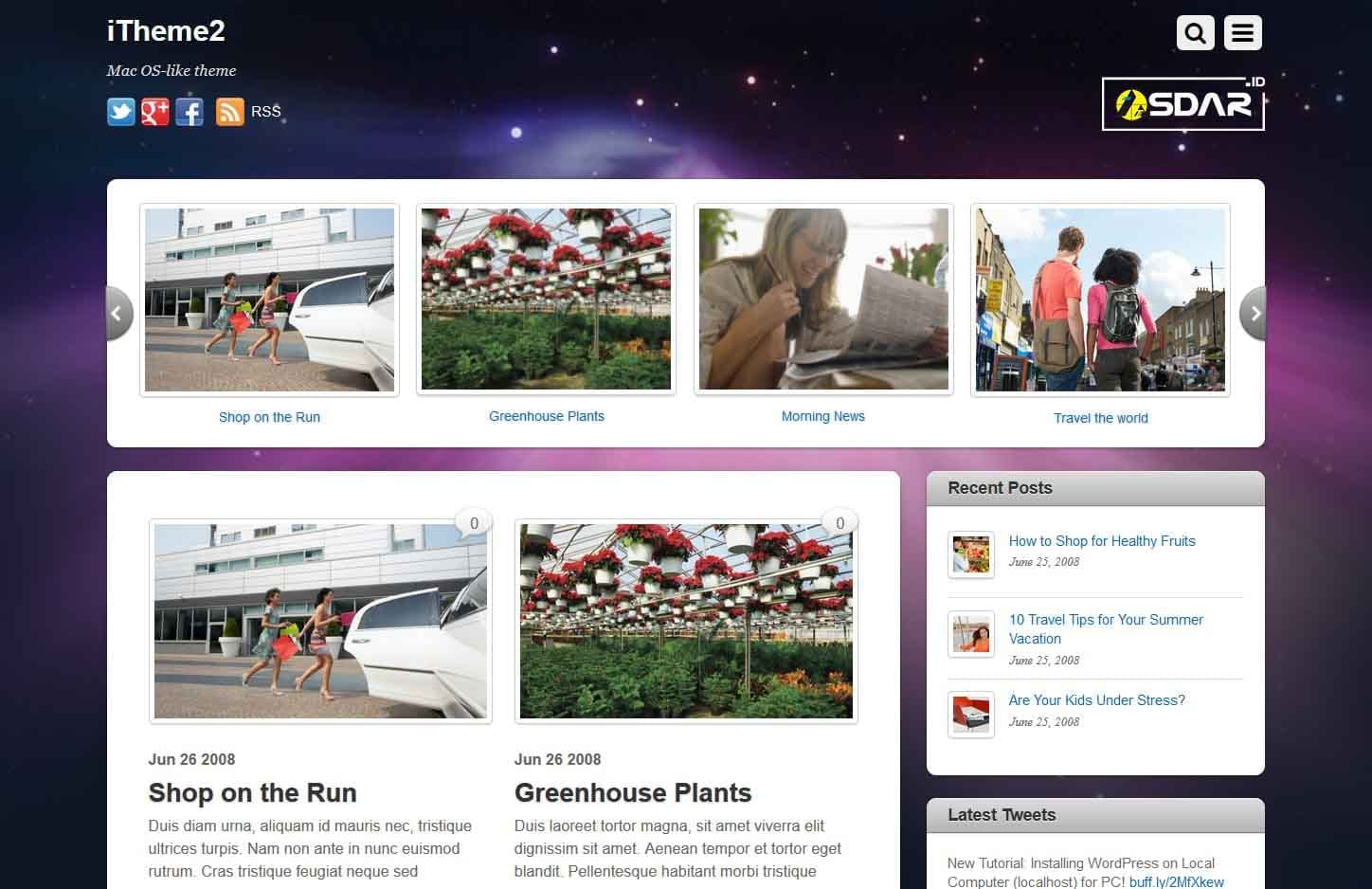Advance the carousel with right arrow
Screen dimensions: 1372x889
pyautogui.click(x=1252, y=314)
